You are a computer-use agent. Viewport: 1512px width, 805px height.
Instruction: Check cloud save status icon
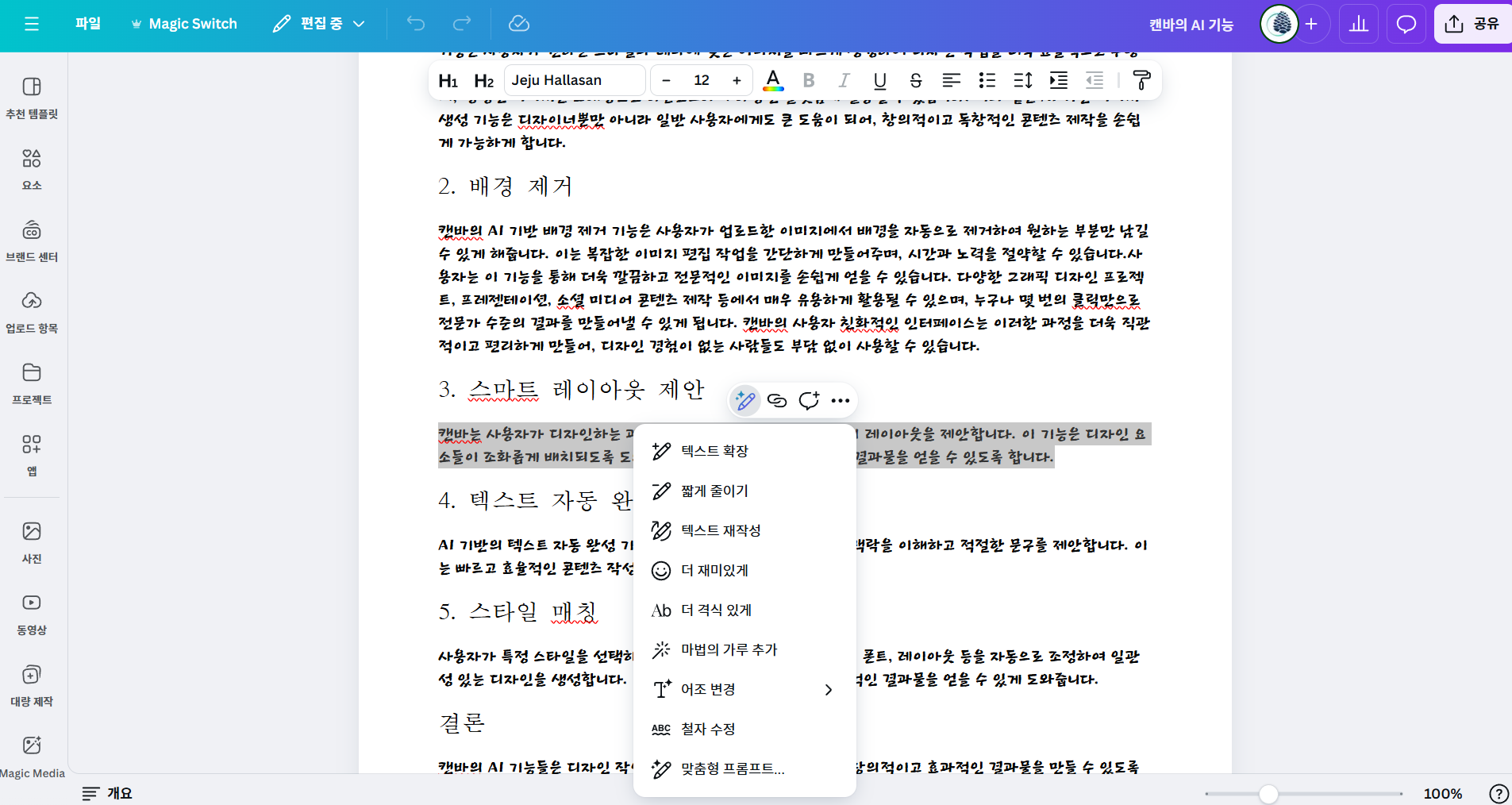pyautogui.click(x=519, y=24)
